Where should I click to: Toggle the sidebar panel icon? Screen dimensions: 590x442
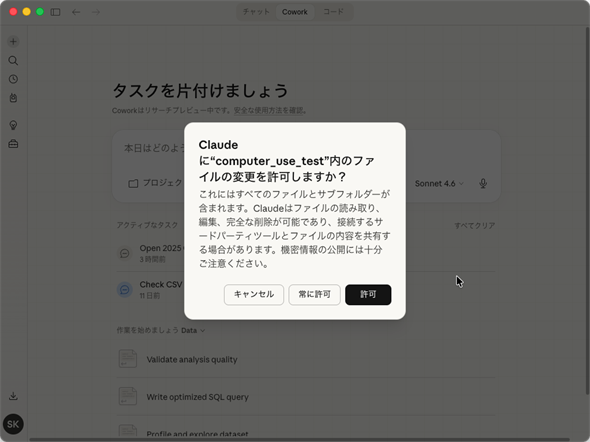(55, 12)
